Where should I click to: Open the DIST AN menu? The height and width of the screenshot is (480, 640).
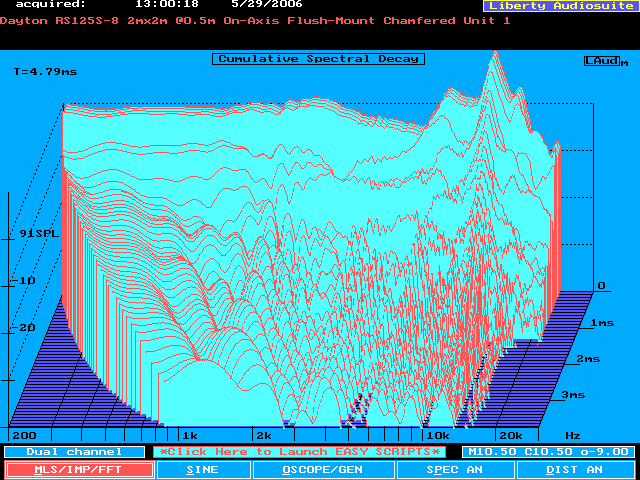point(575,470)
